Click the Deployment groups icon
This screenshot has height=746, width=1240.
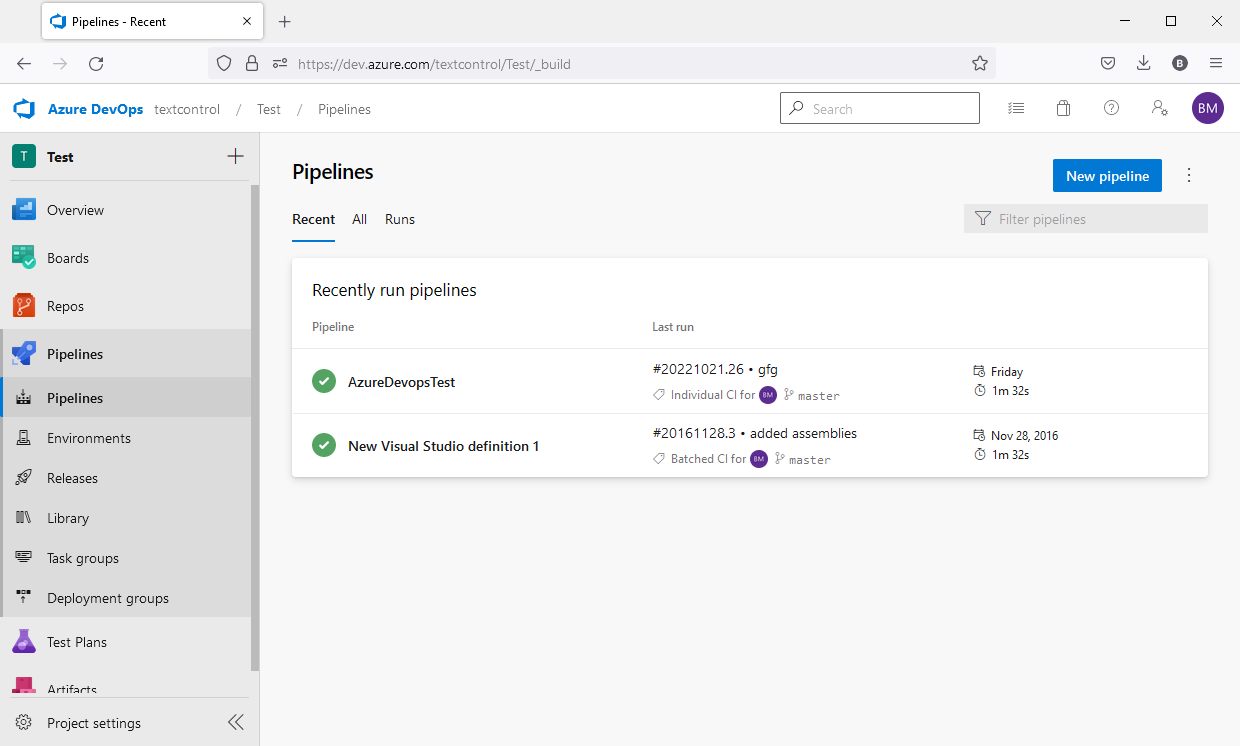coord(24,598)
